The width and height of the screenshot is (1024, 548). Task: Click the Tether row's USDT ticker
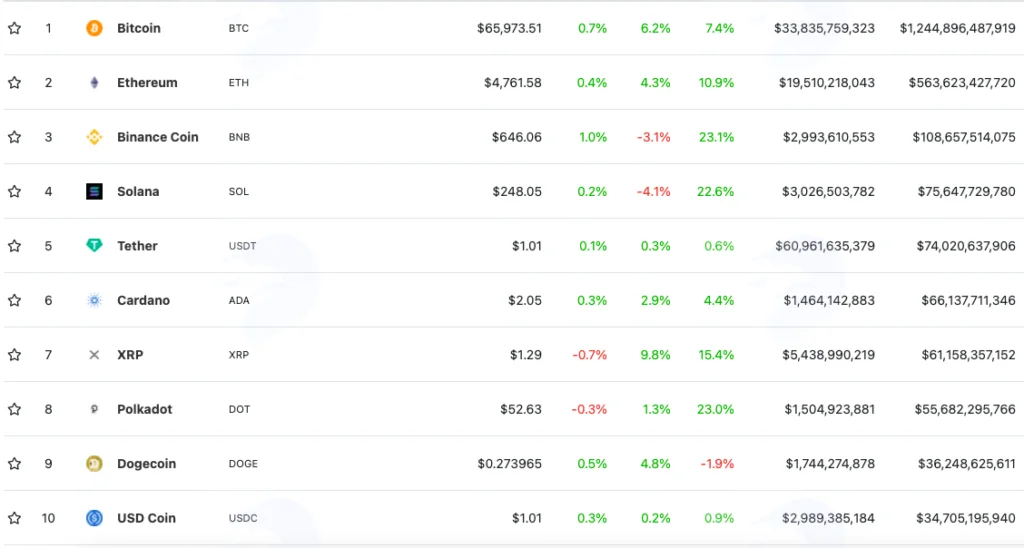(x=242, y=246)
